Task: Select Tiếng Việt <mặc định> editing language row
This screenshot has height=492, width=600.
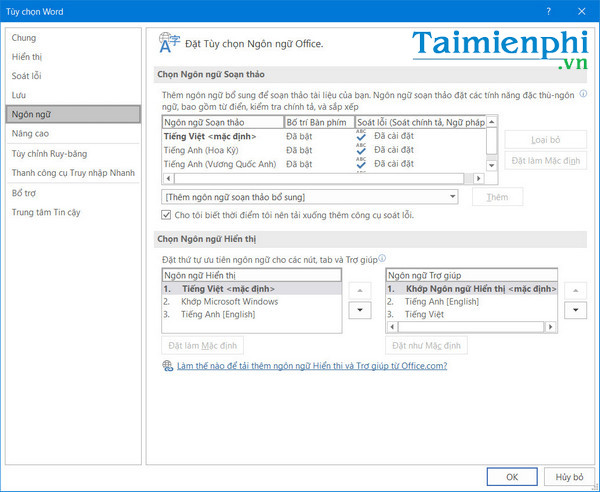Action: (324, 136)
